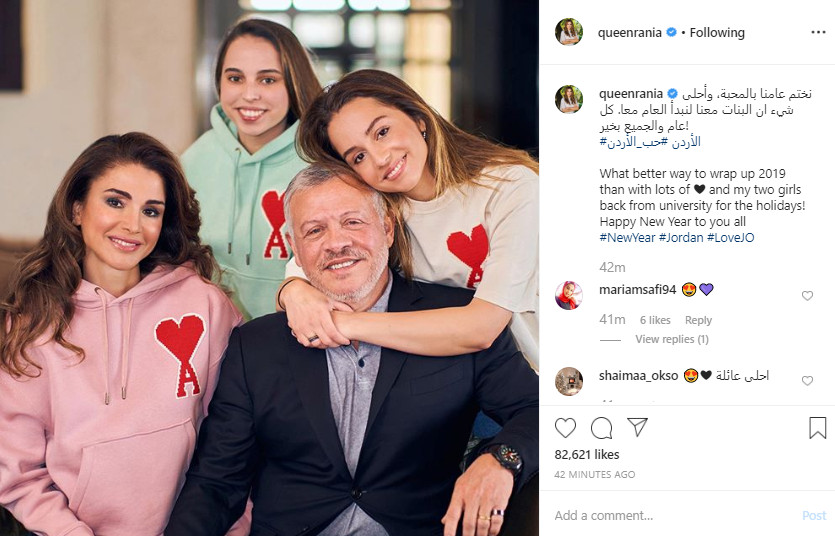
Task: Expand View replies (1) under mariamsafi94
Action: [672, 339]
